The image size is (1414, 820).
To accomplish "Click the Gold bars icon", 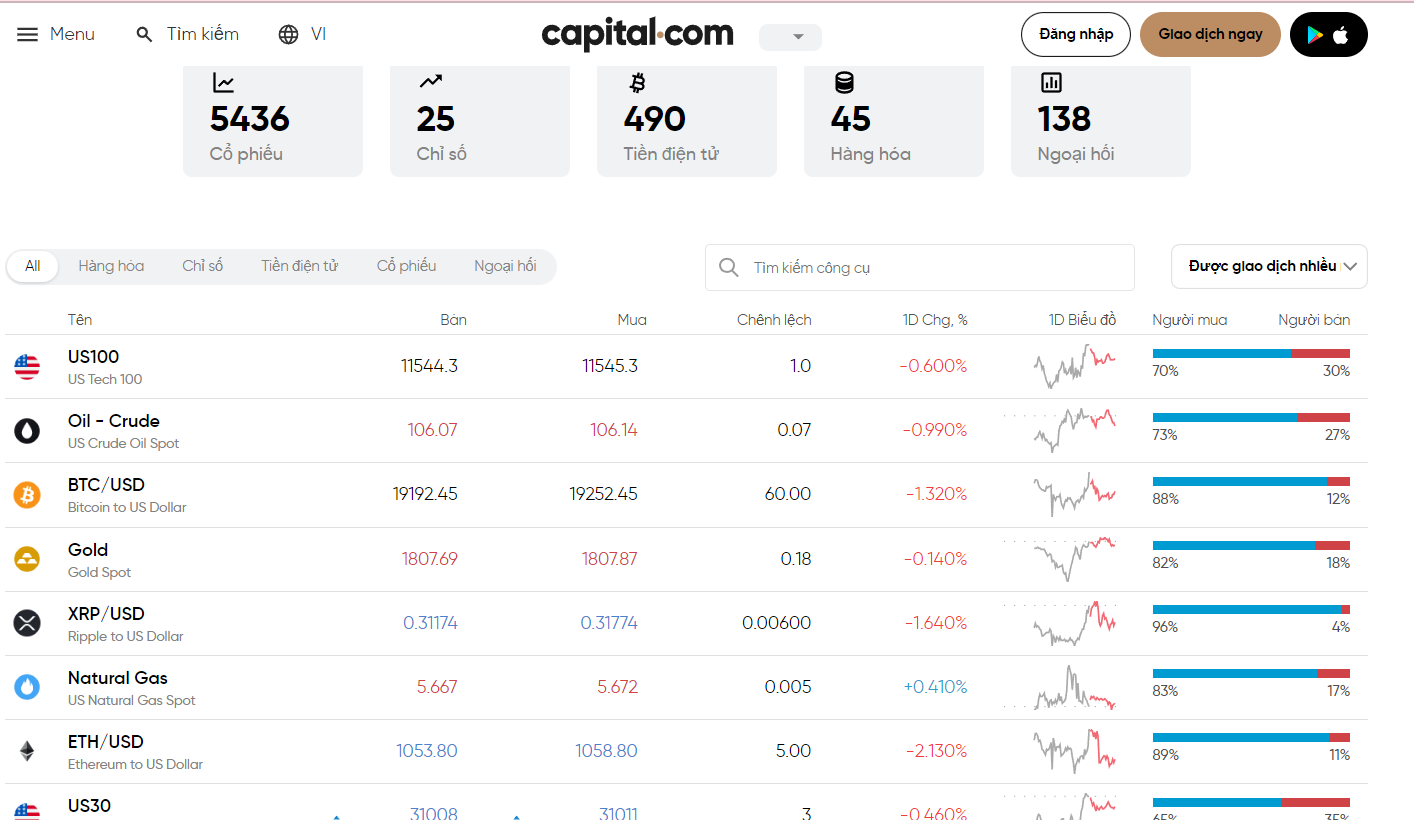I will (27, 559).
